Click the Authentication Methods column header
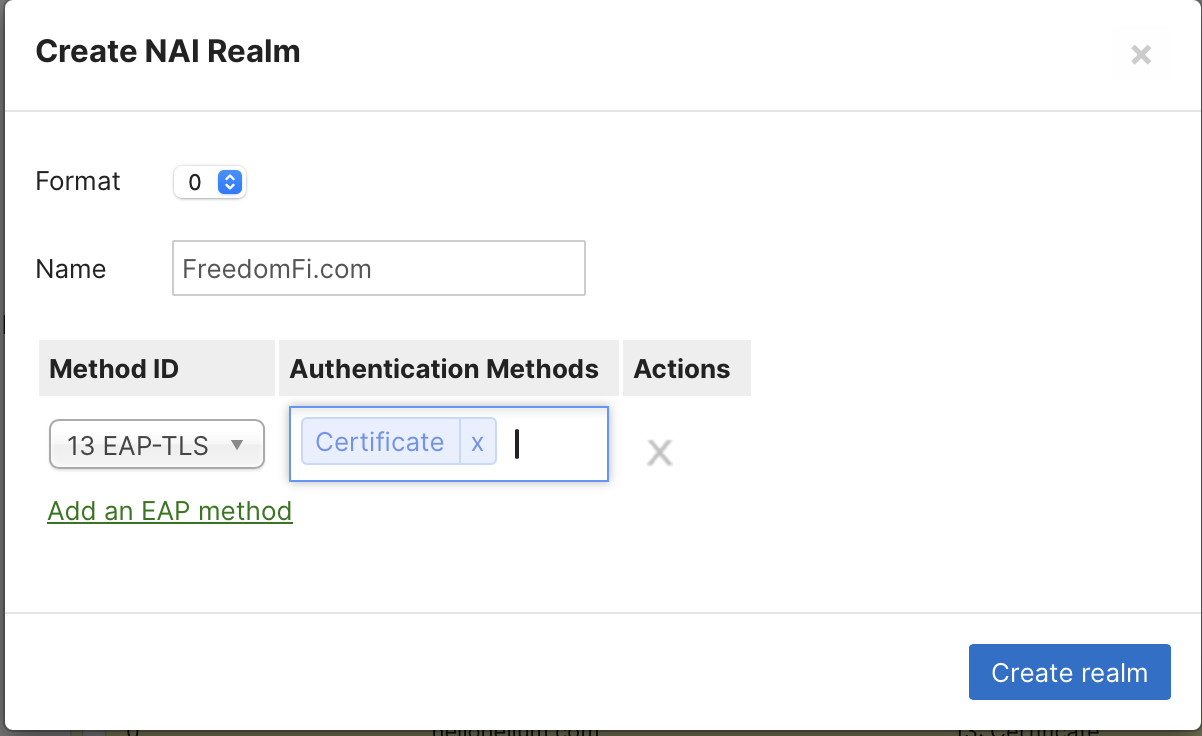 (x=444, y=369)
